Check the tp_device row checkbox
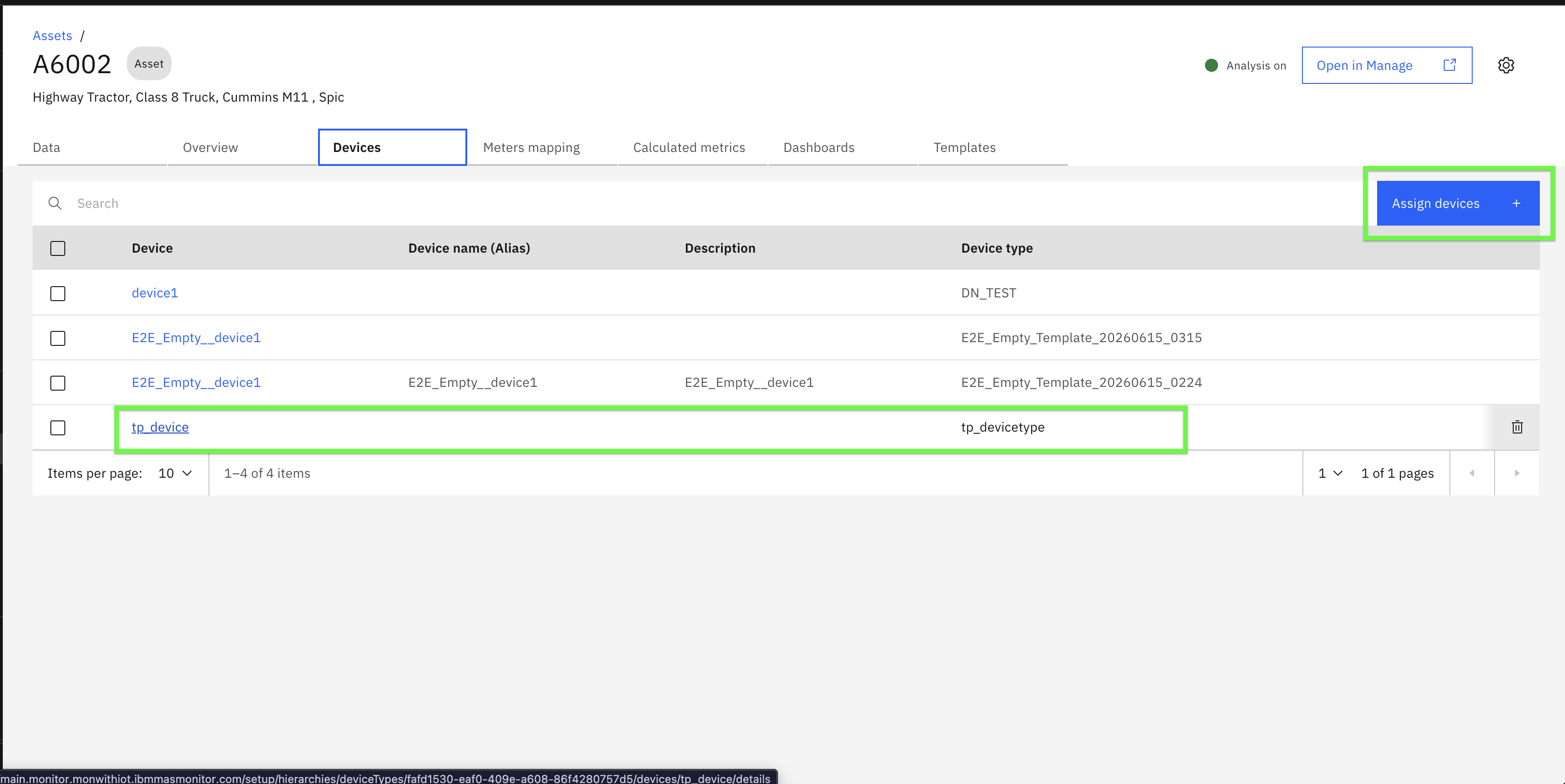 pos(58,428)
